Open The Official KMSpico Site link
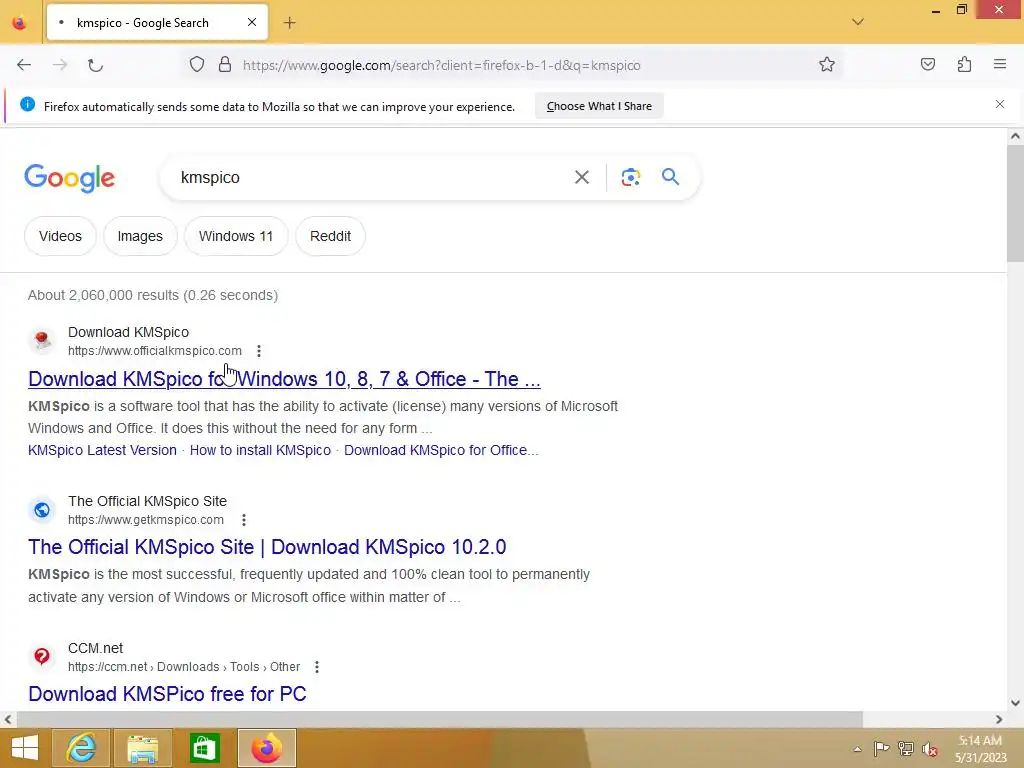Screen dimensions: 1024x768 coord(267,547)
